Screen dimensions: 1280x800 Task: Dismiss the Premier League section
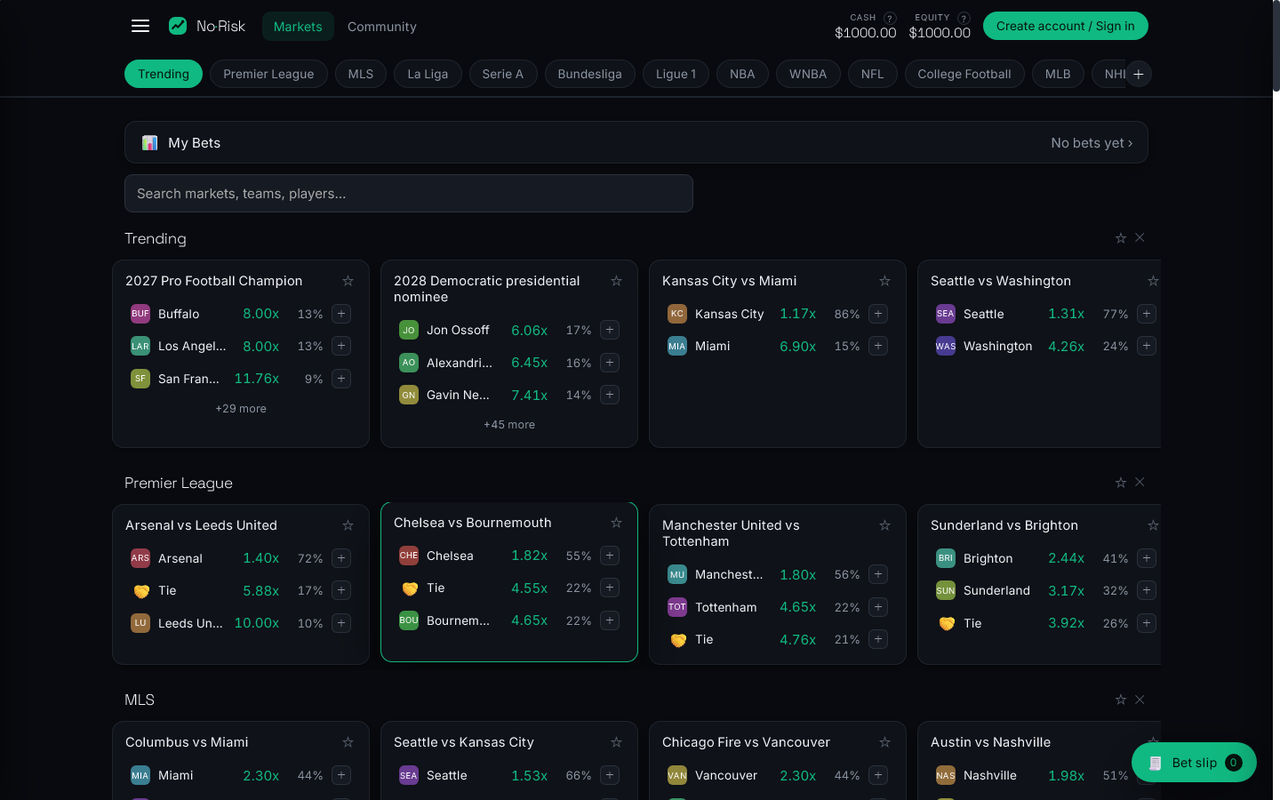tap(1140, 482)
